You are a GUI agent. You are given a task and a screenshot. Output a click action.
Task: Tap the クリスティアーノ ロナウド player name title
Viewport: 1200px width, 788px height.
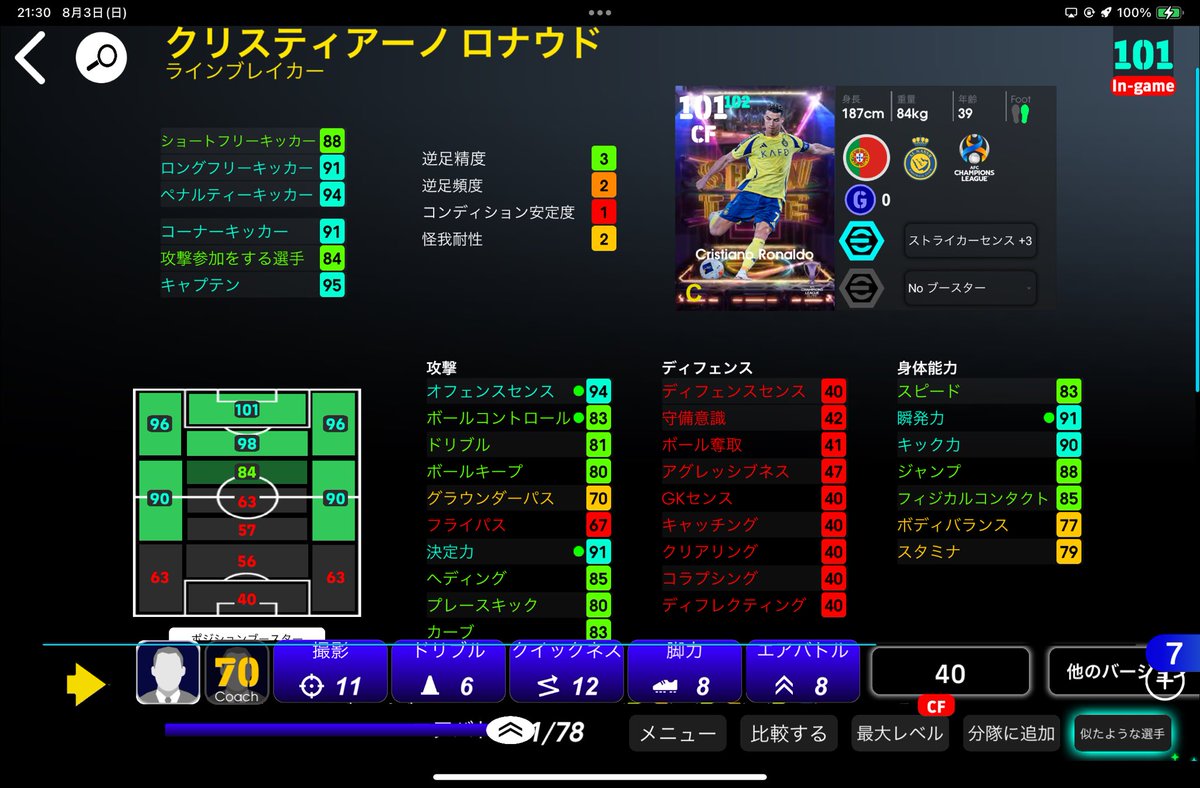383,42
